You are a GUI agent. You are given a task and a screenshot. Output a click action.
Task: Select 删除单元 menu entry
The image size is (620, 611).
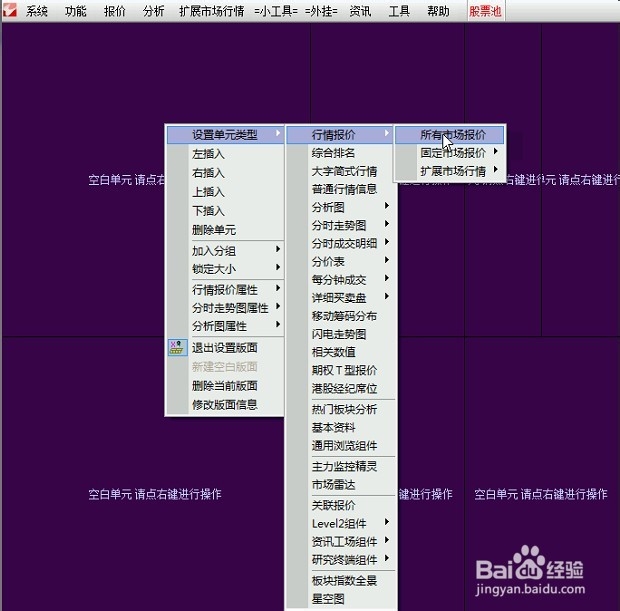[225, 230]
